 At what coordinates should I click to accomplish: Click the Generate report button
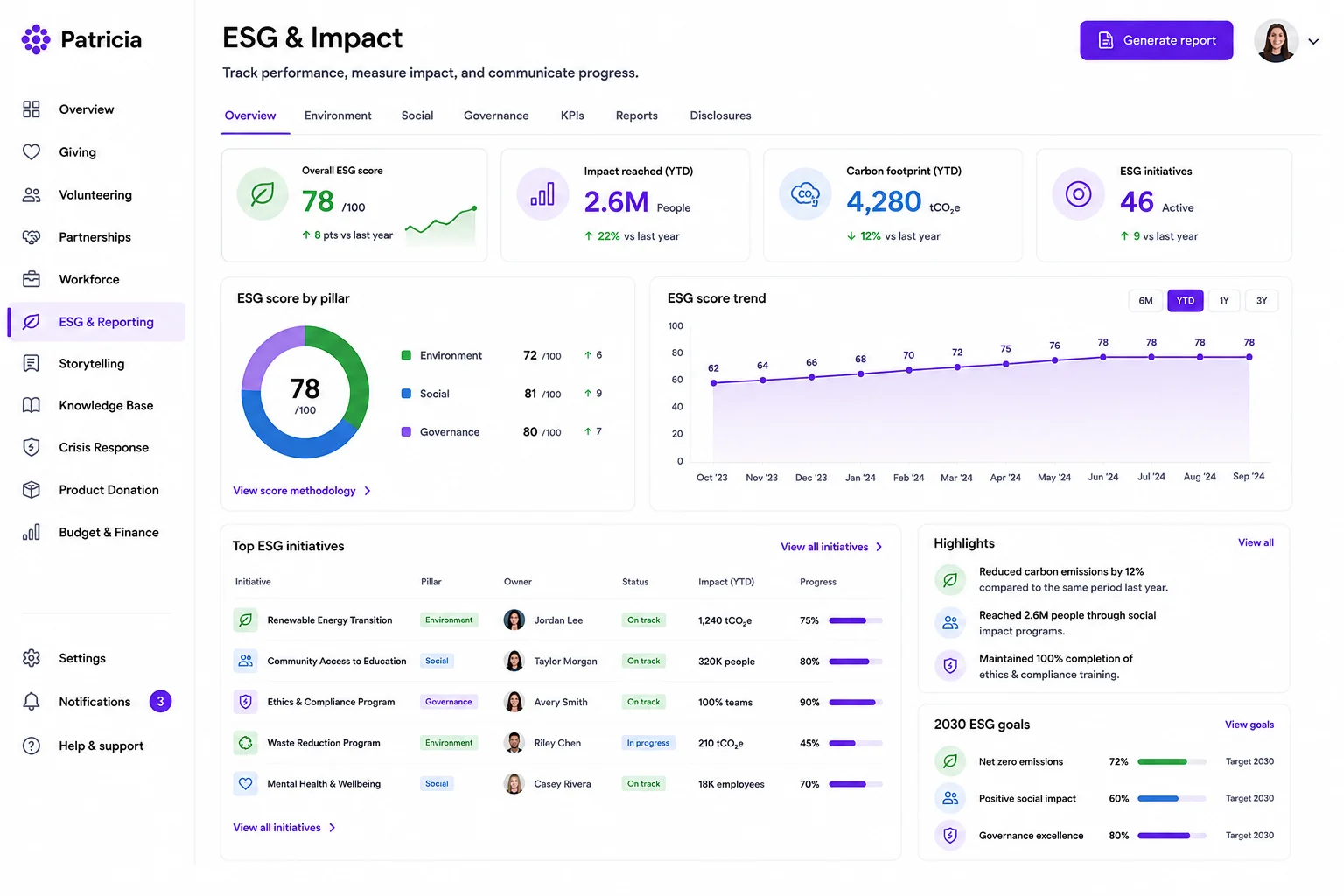(1157, 40)
